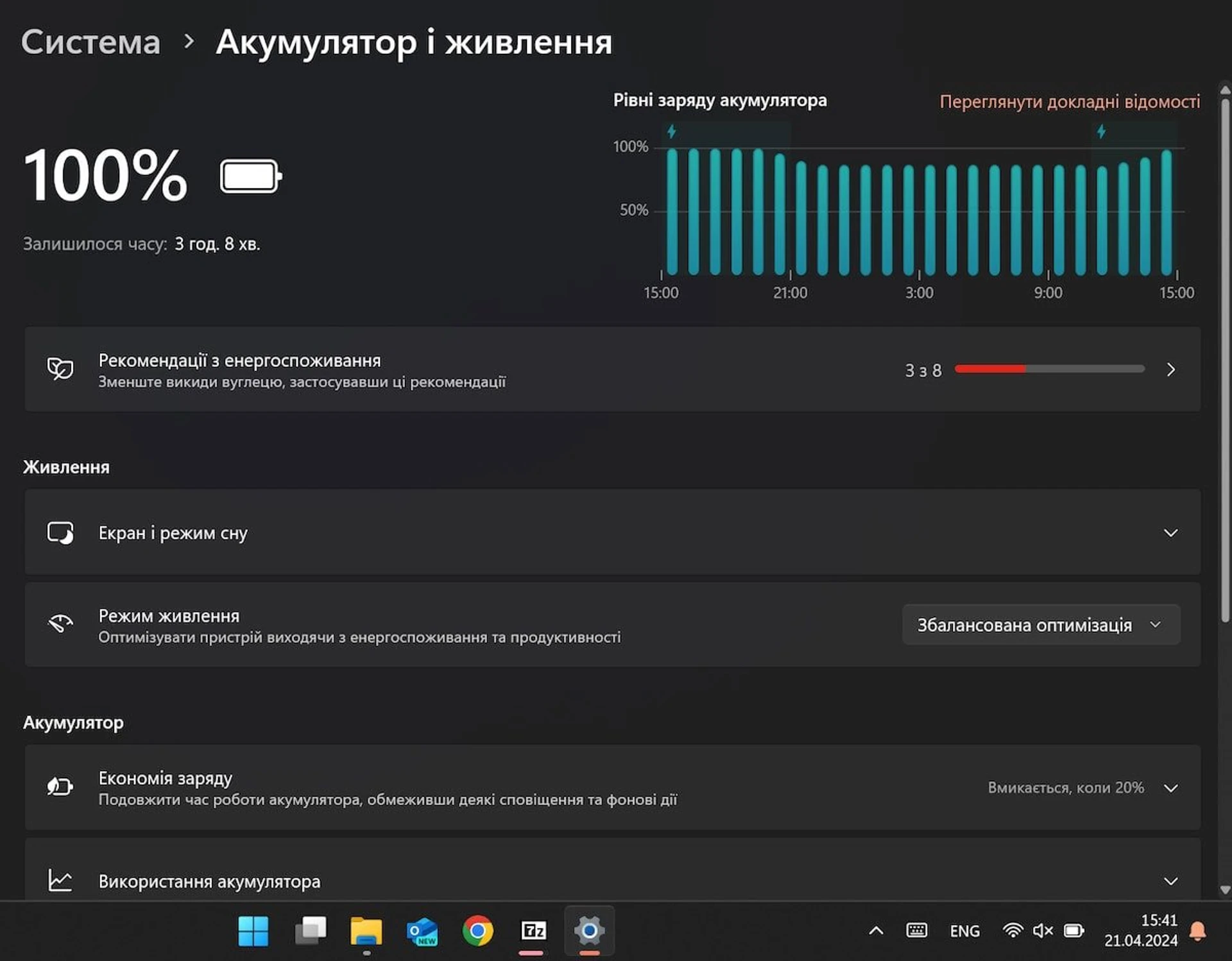The image size is (1232, 961).
Task: Click the large battery level icon
Action: click(x=251, y=176)
